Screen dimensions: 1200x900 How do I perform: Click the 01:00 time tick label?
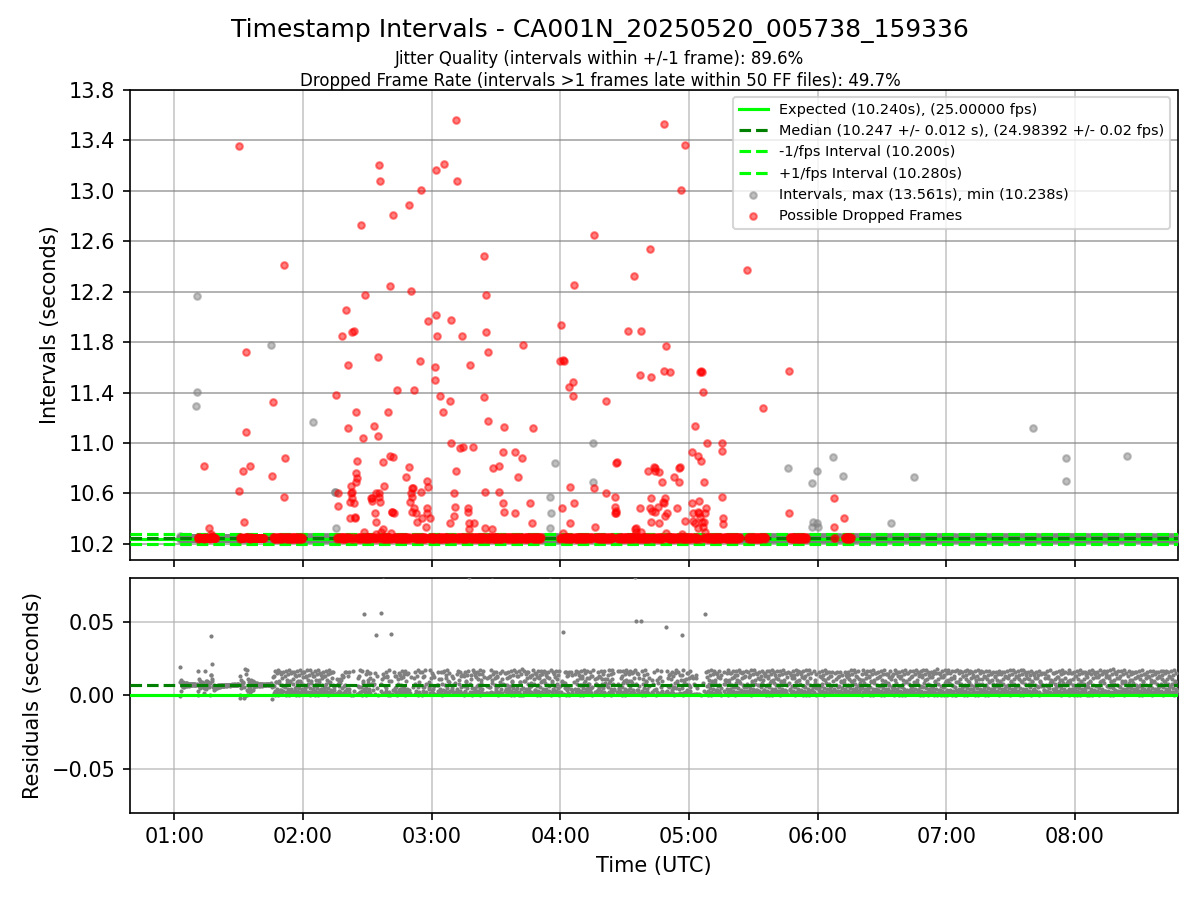point(174,836)
